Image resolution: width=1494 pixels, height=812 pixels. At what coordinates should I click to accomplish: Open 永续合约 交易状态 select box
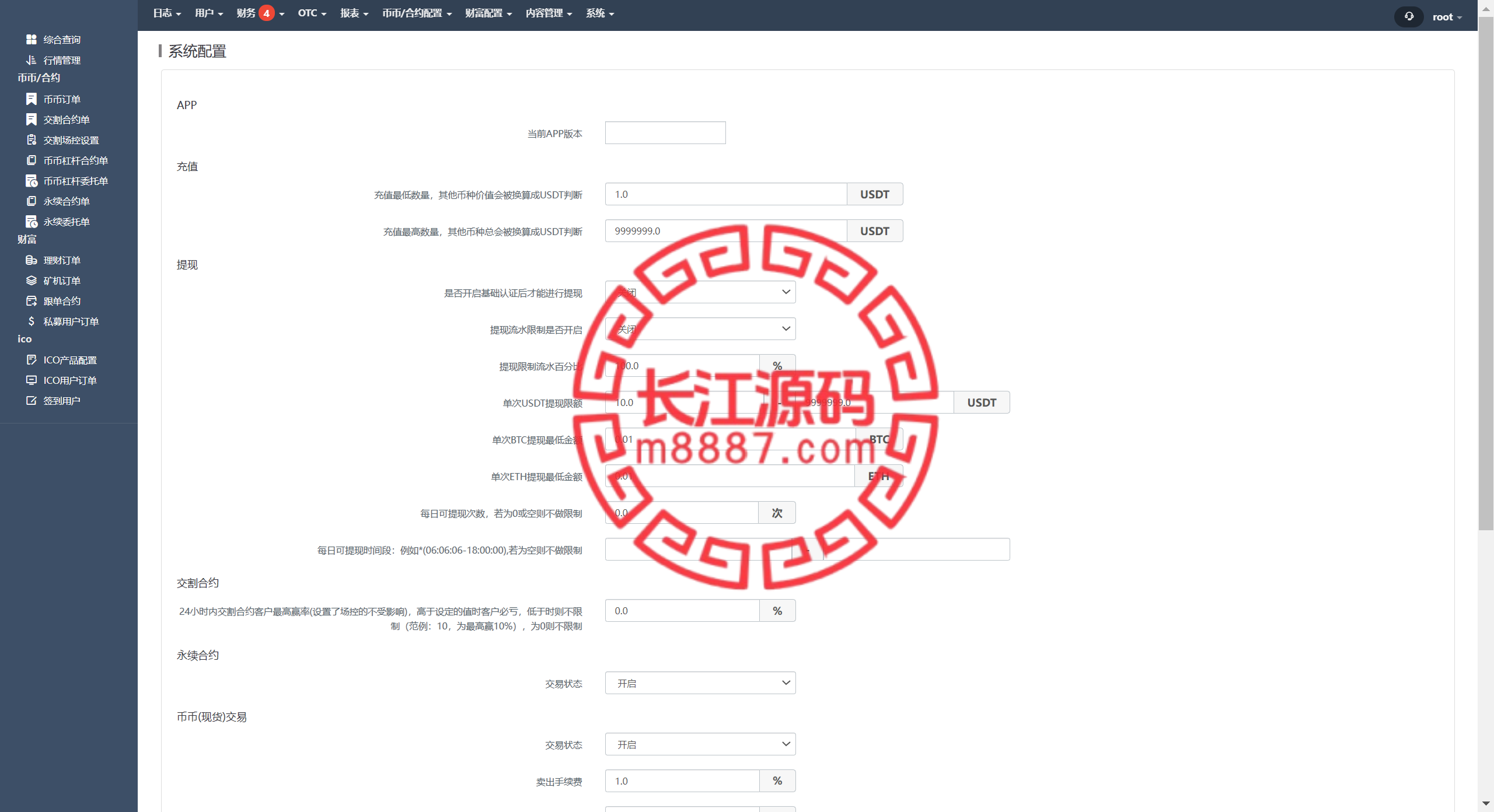pos(700,683)
